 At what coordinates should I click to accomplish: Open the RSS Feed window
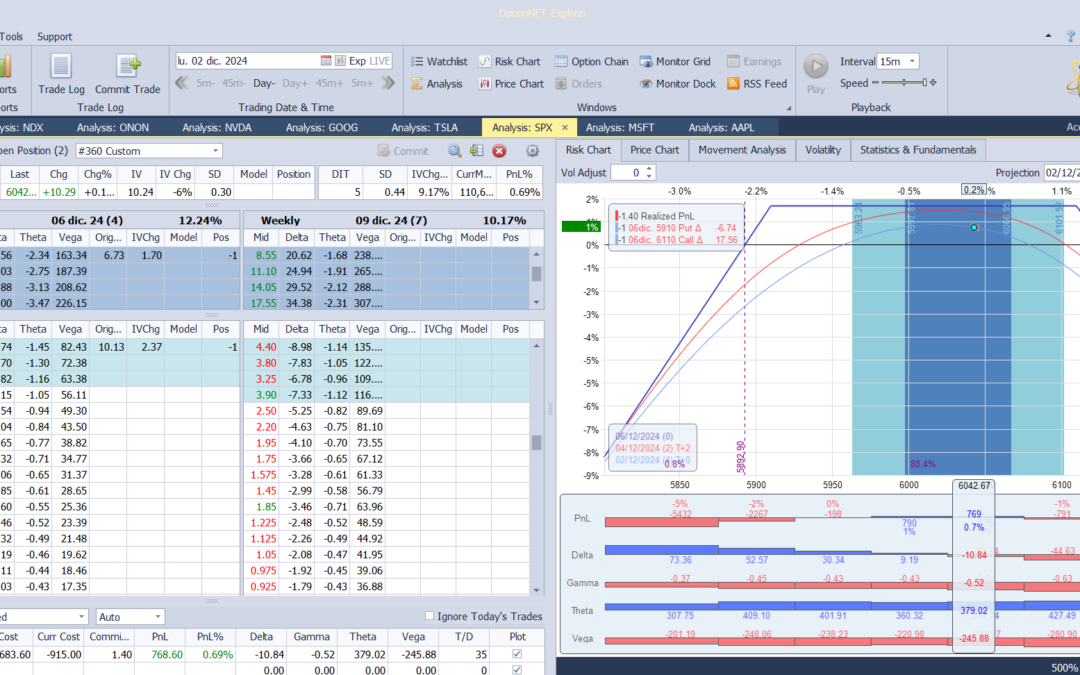[757, 83]
